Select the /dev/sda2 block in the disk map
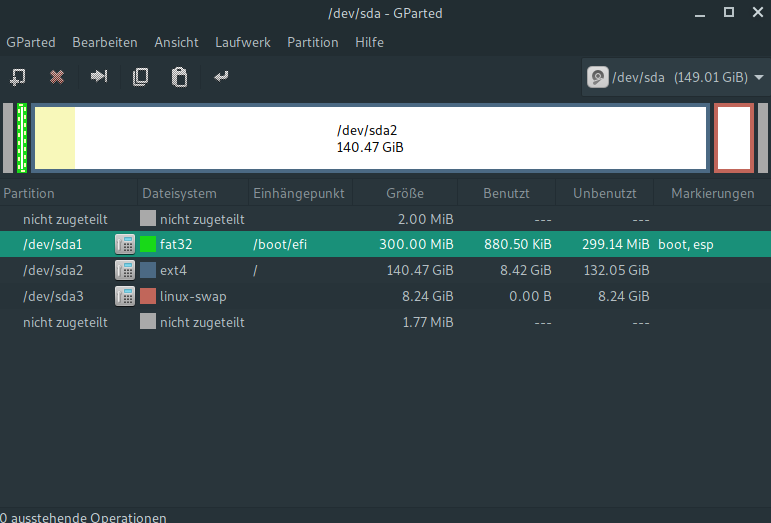Viewport: 771px width, 523px height. click(x=370, y=138)
